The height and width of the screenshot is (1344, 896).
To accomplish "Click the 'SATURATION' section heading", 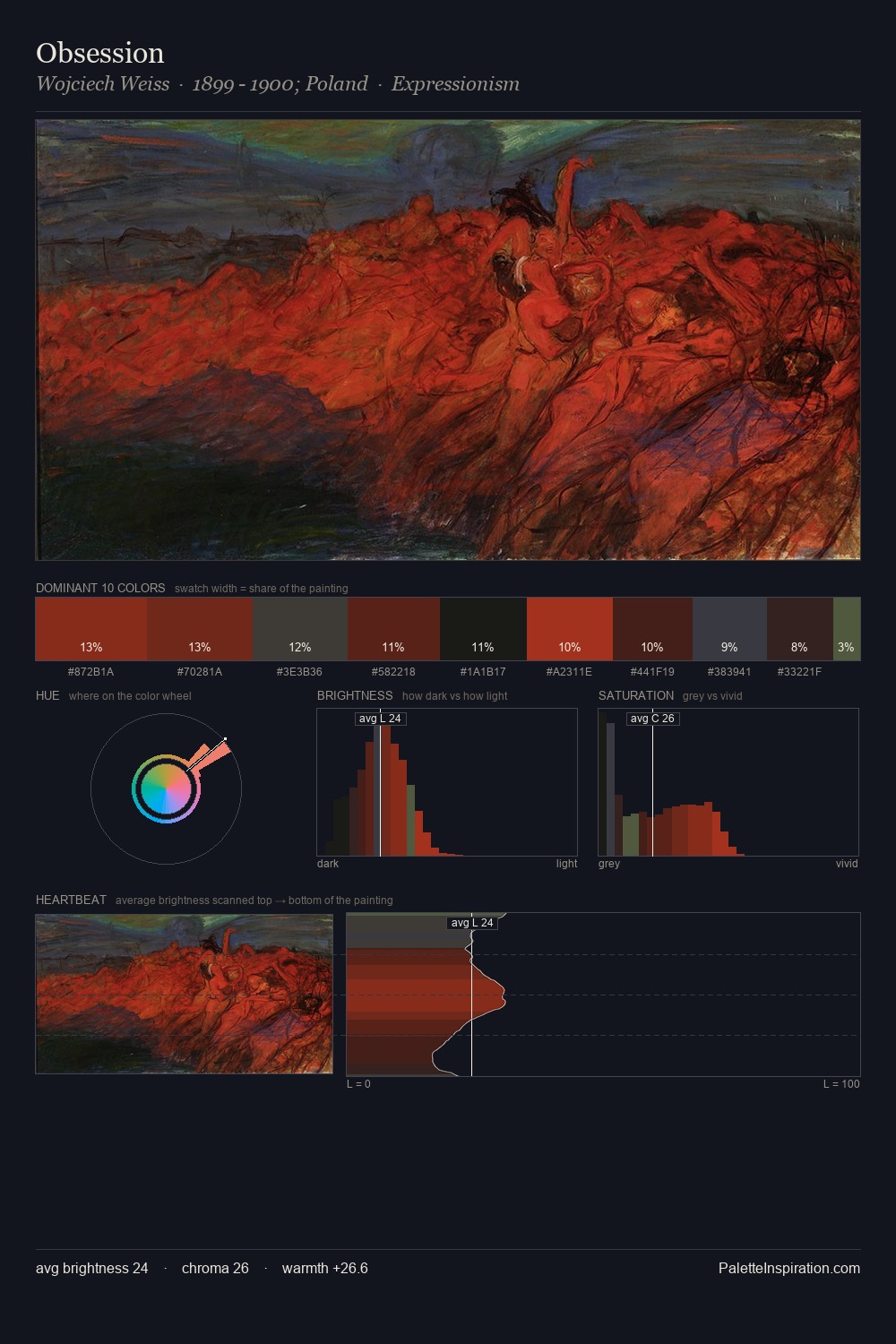I will [x=636, y=695].
